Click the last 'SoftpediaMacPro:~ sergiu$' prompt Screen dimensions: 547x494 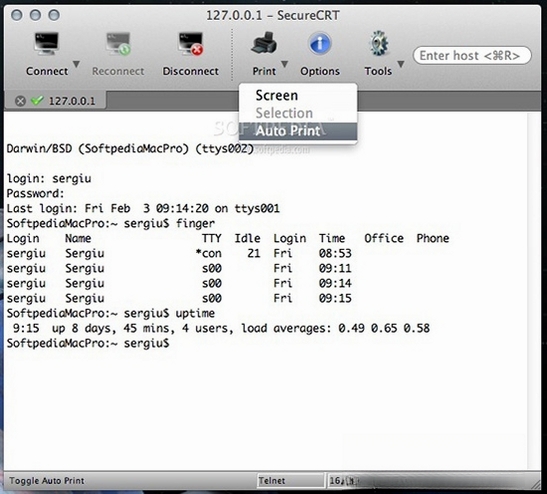(88, 343)
